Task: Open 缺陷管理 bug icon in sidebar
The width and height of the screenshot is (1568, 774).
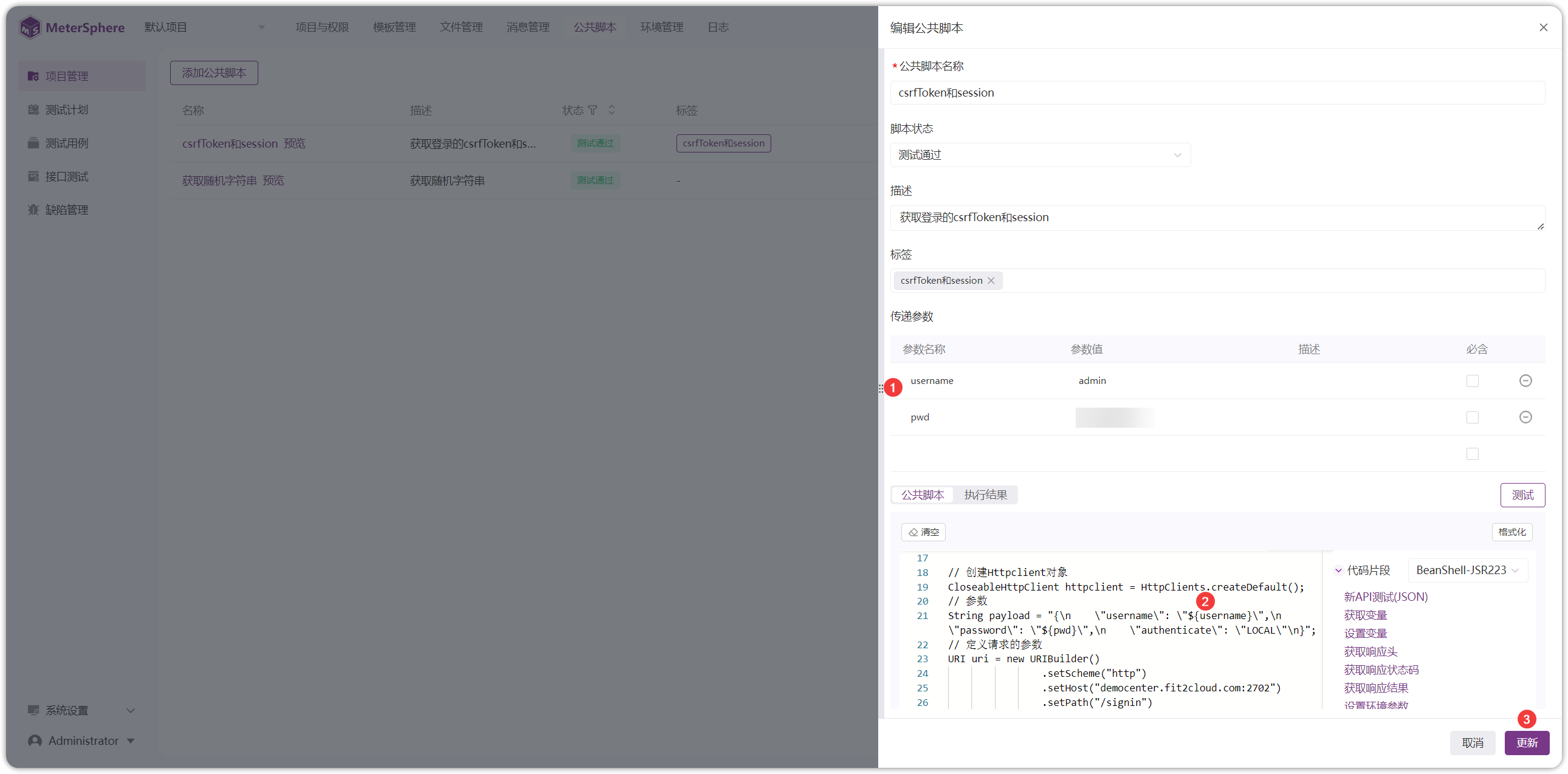Action: tap(33, 210)
